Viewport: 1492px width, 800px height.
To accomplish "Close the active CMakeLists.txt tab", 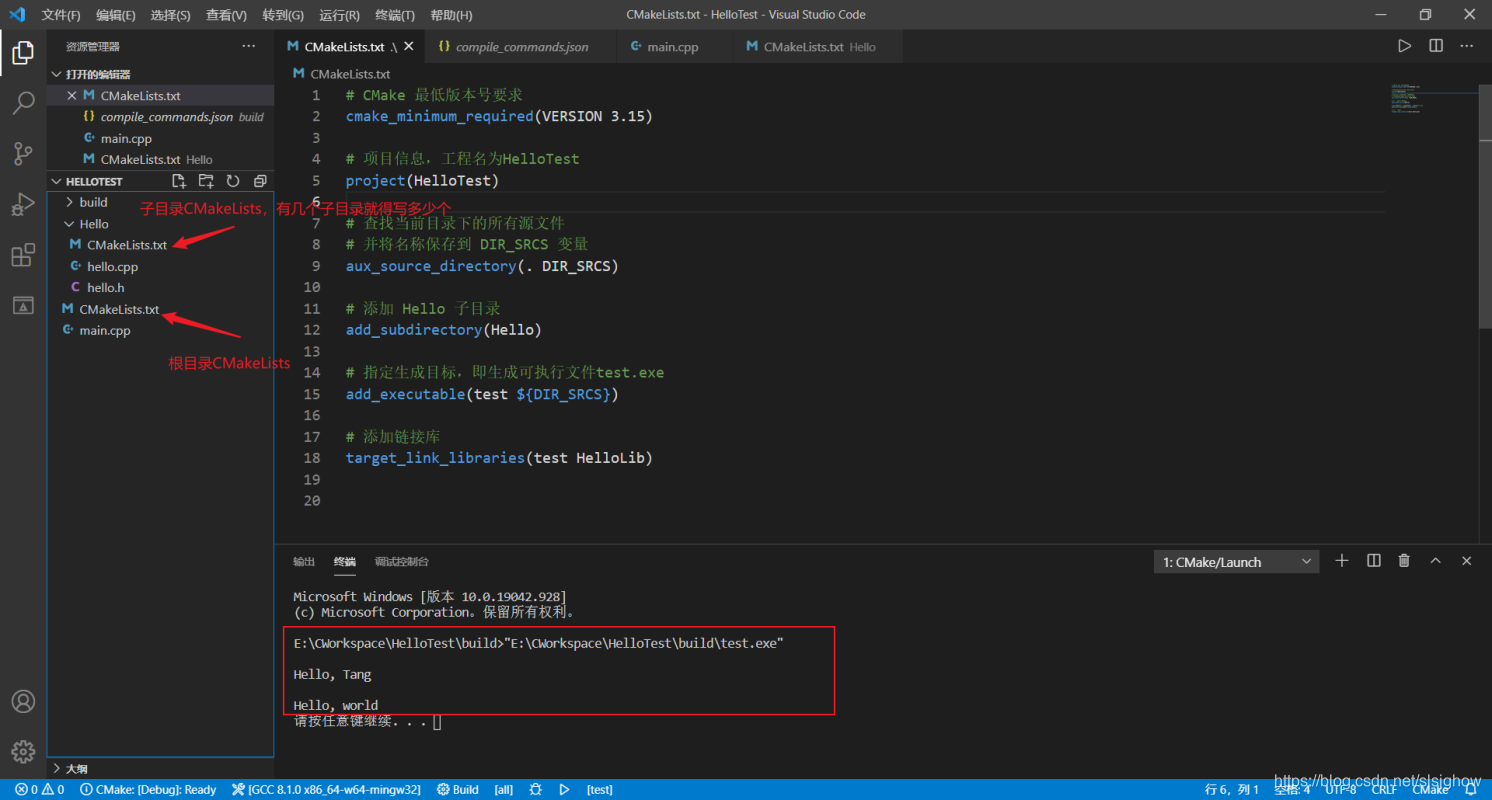I will point(408,47).
